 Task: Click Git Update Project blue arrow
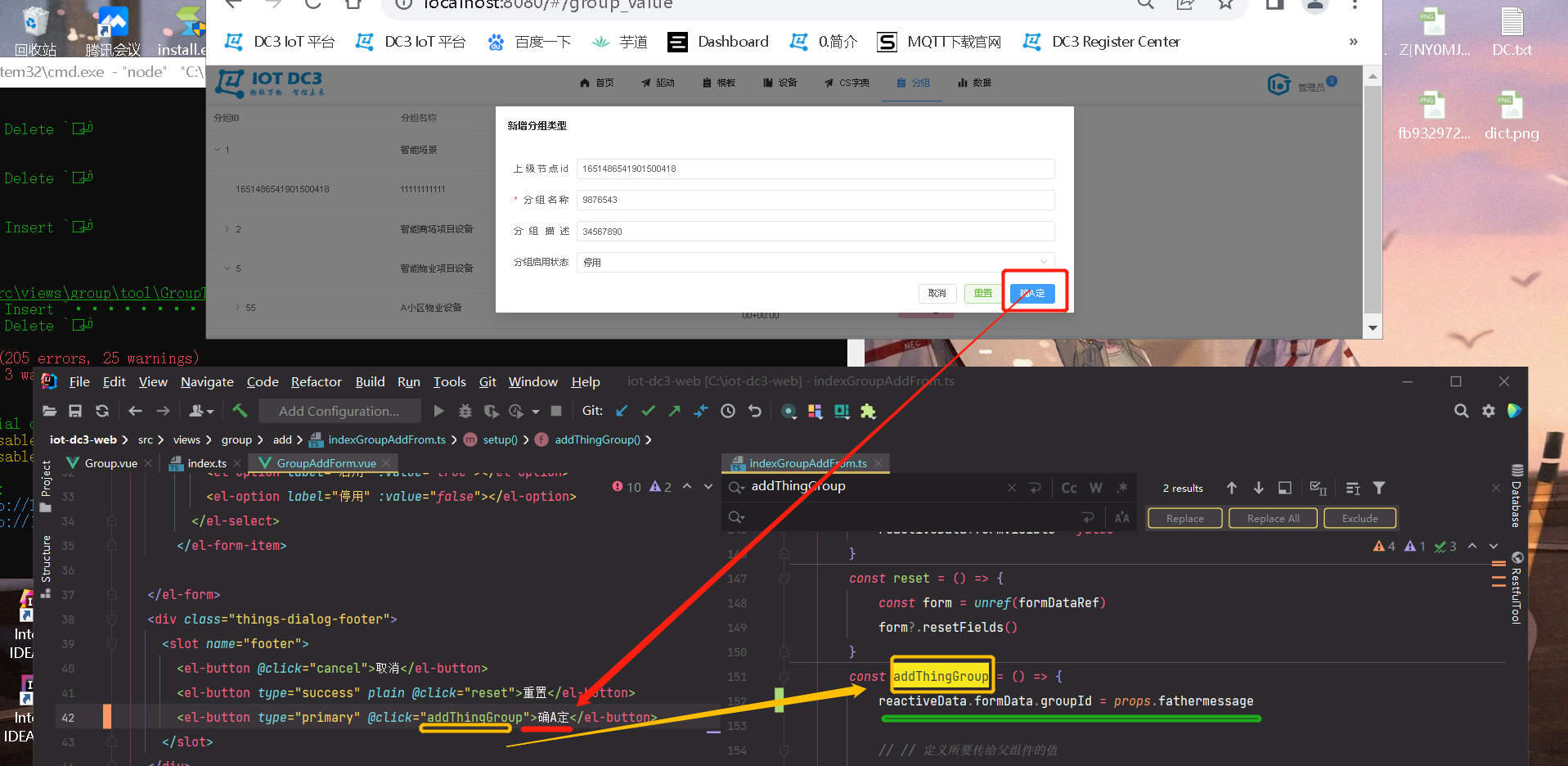(622, 411)
